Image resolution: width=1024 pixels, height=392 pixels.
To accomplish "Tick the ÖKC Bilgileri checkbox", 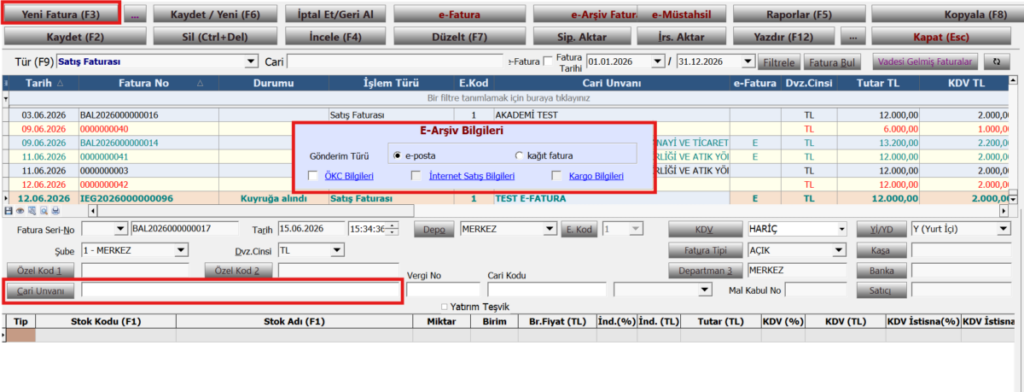I will coord(313,176).
